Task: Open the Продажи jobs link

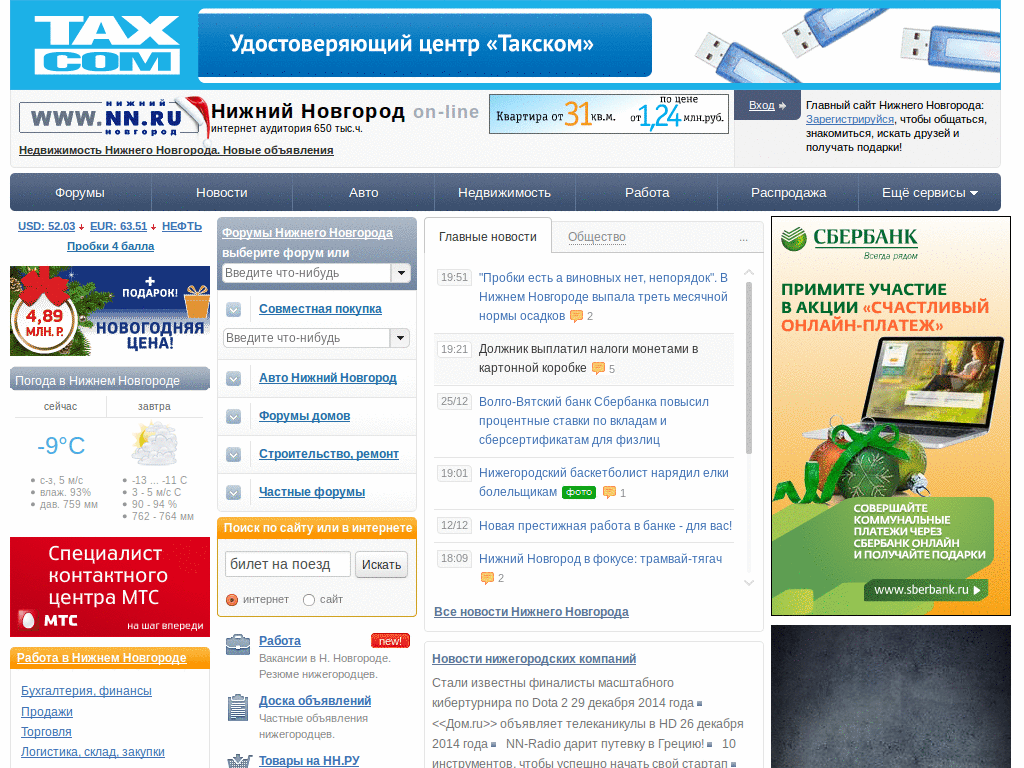Action: pos(46,712)
